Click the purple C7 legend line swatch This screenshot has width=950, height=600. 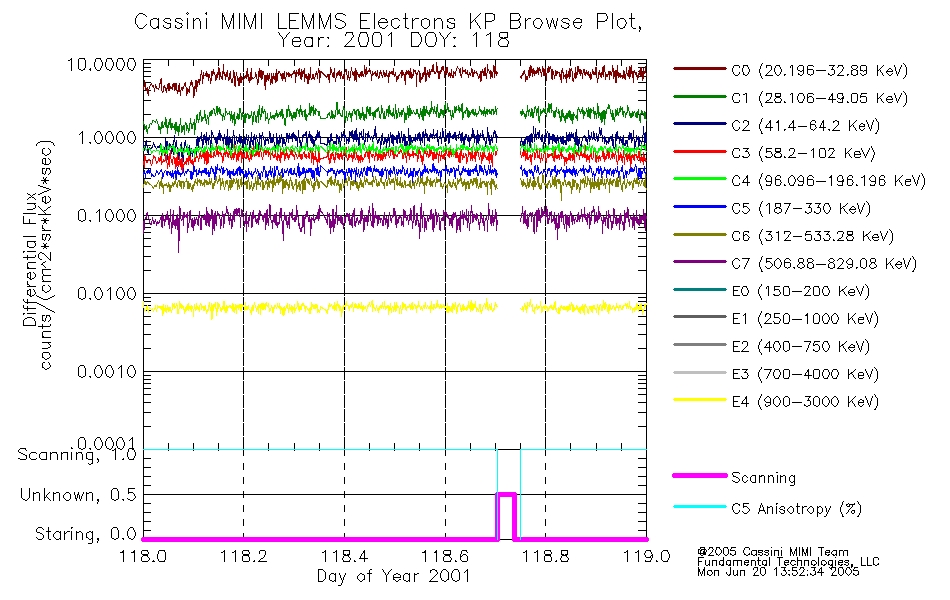(699, 262)
